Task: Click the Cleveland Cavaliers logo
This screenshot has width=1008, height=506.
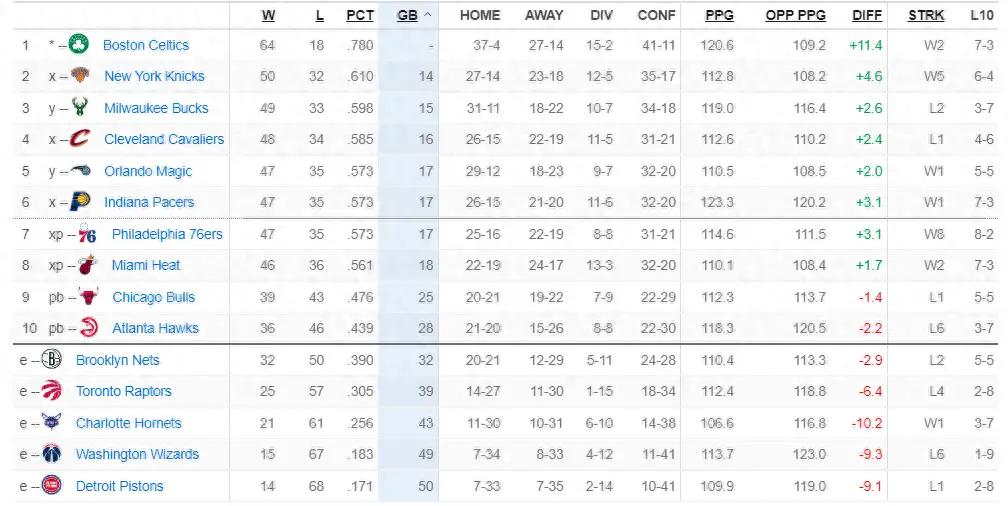Action: click(x=80, y=138)
